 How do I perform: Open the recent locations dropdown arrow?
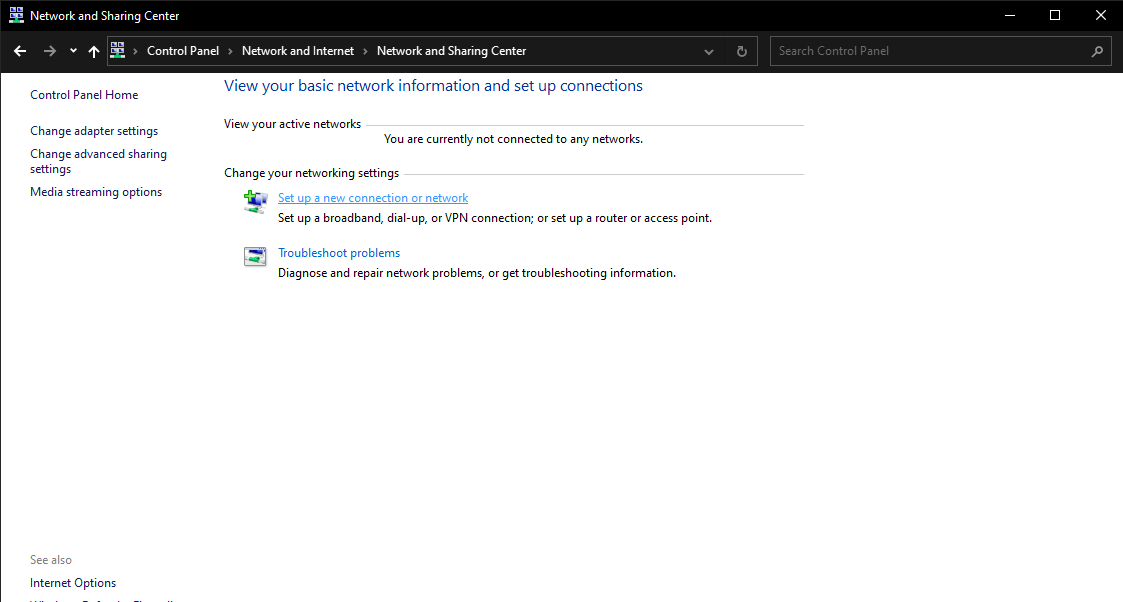[x=73, y=51]
